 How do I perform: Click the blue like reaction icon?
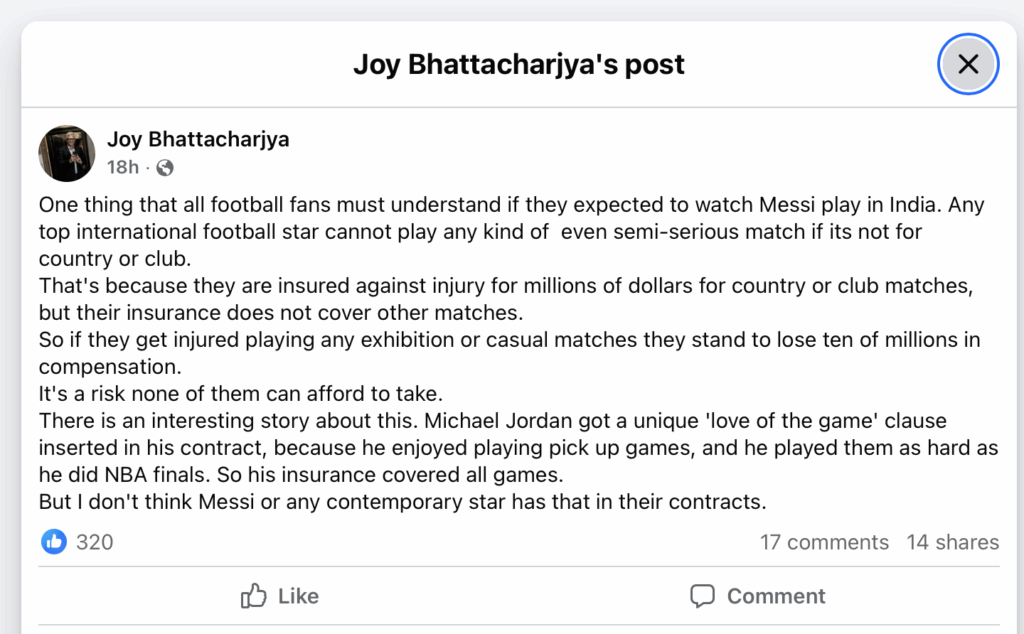click(x=54, y=542)
